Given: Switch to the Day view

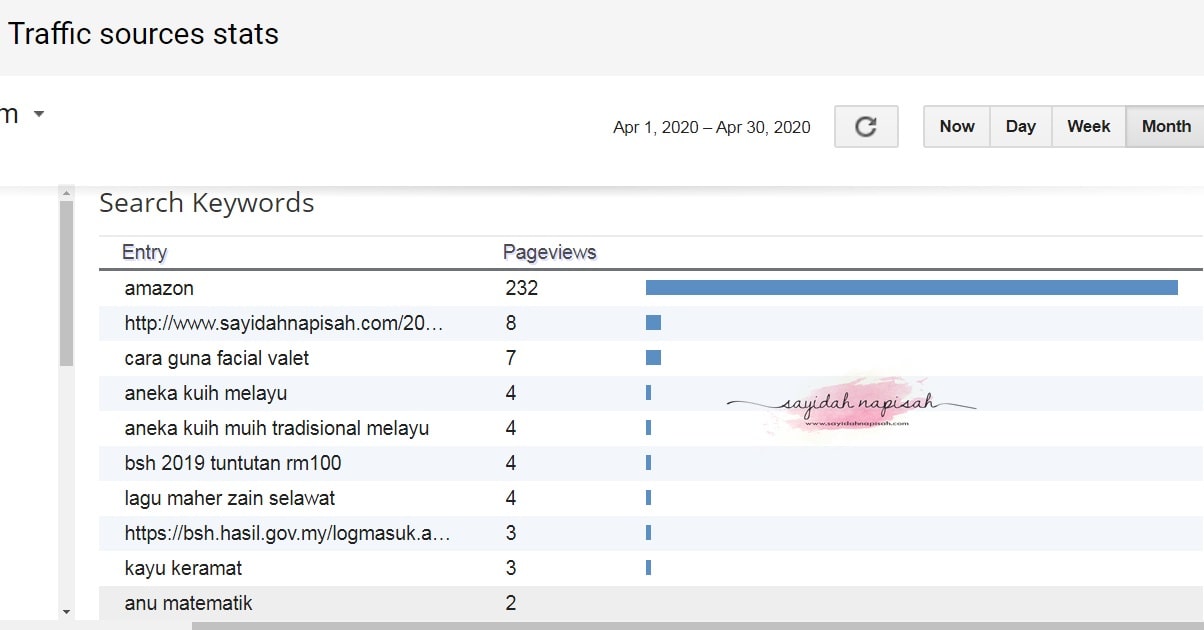Looking at the screenshot, I should pyautogui.click(x=1020, y=126).
